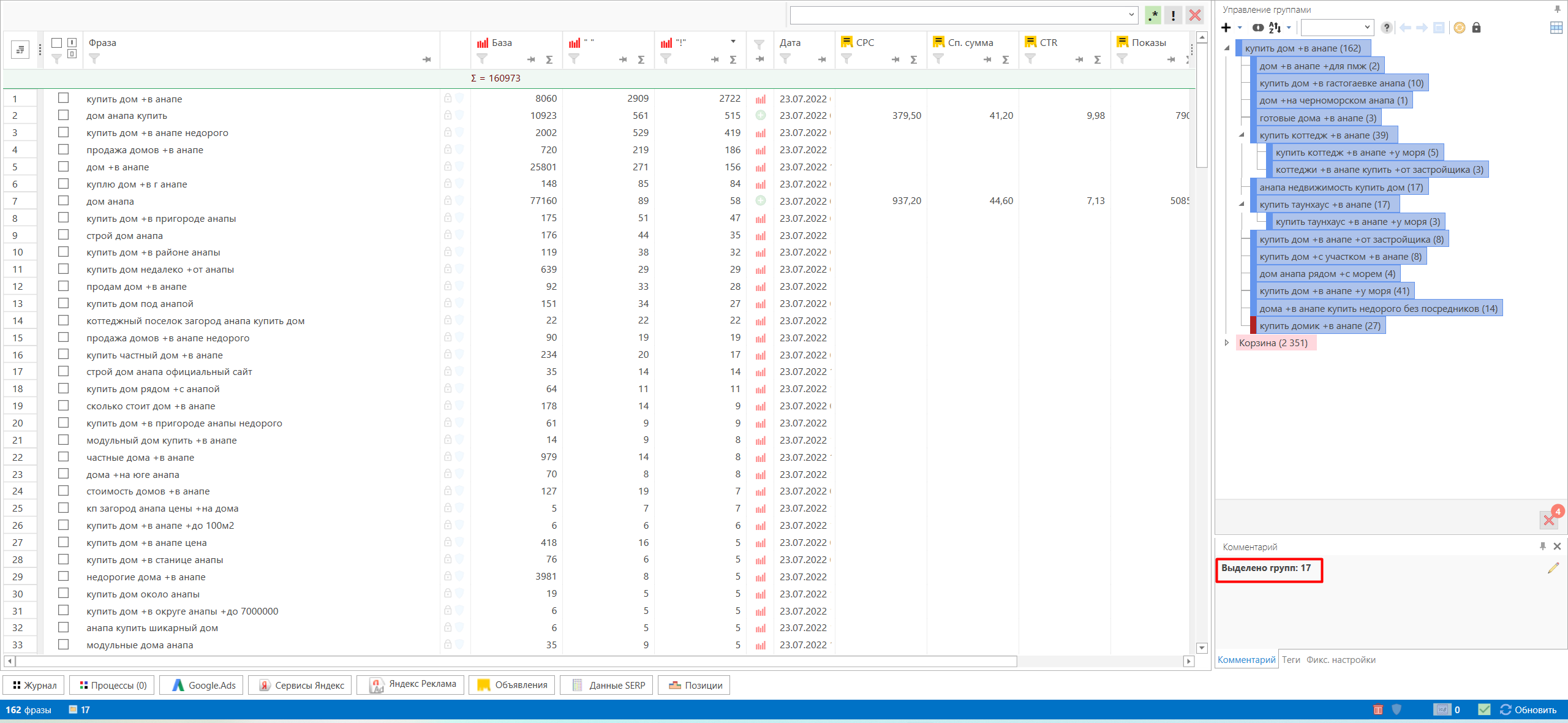Click the pencil edit comment icon
This screenshot has width=1568, height=723.
tap(1553, 568)
